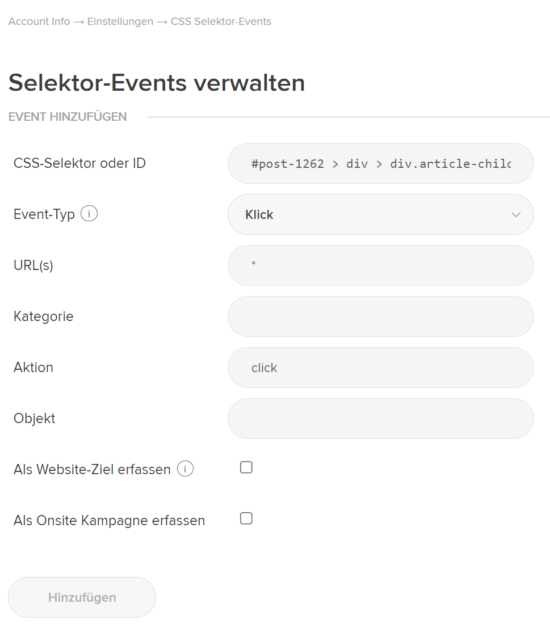Open the Event-Typ Klick dropdown
The image size is (550, 629).
point(380,215)
